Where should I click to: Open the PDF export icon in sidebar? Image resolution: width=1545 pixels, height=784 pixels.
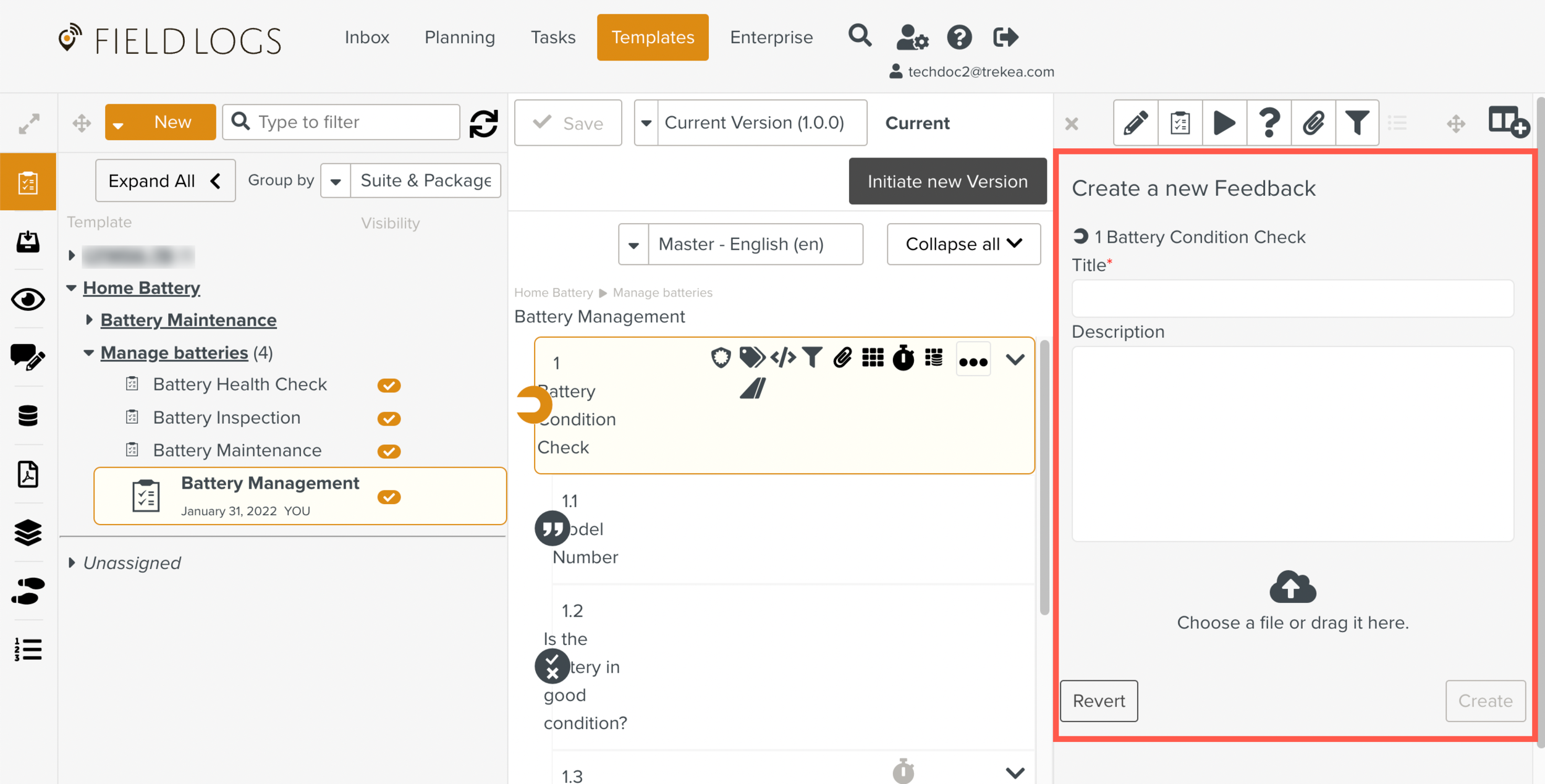pyautogui.click(x=28, y=474)
